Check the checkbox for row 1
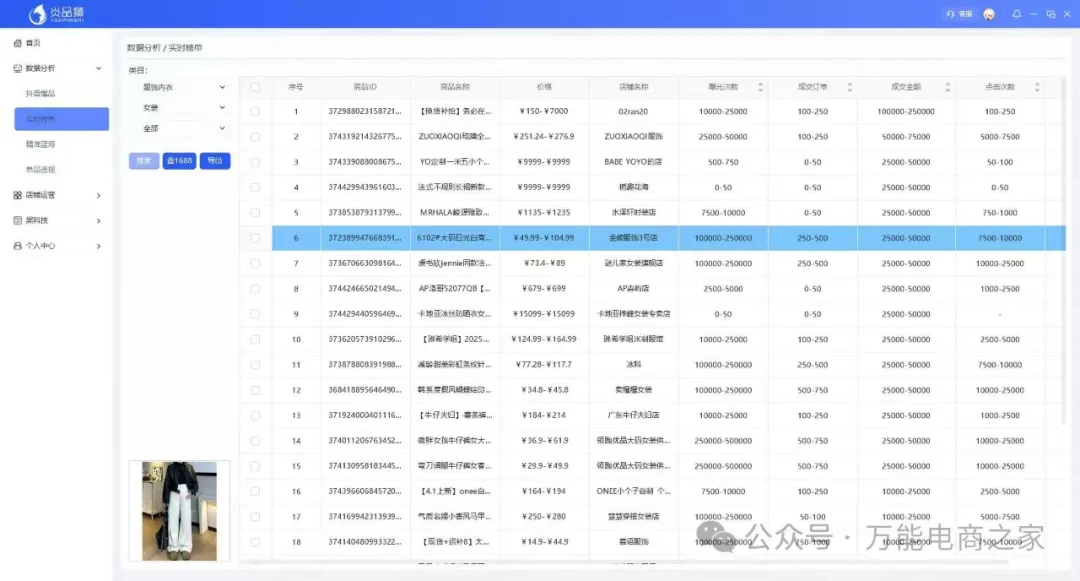This screenshot has height=581, width=1080. (x=255, y=111)
